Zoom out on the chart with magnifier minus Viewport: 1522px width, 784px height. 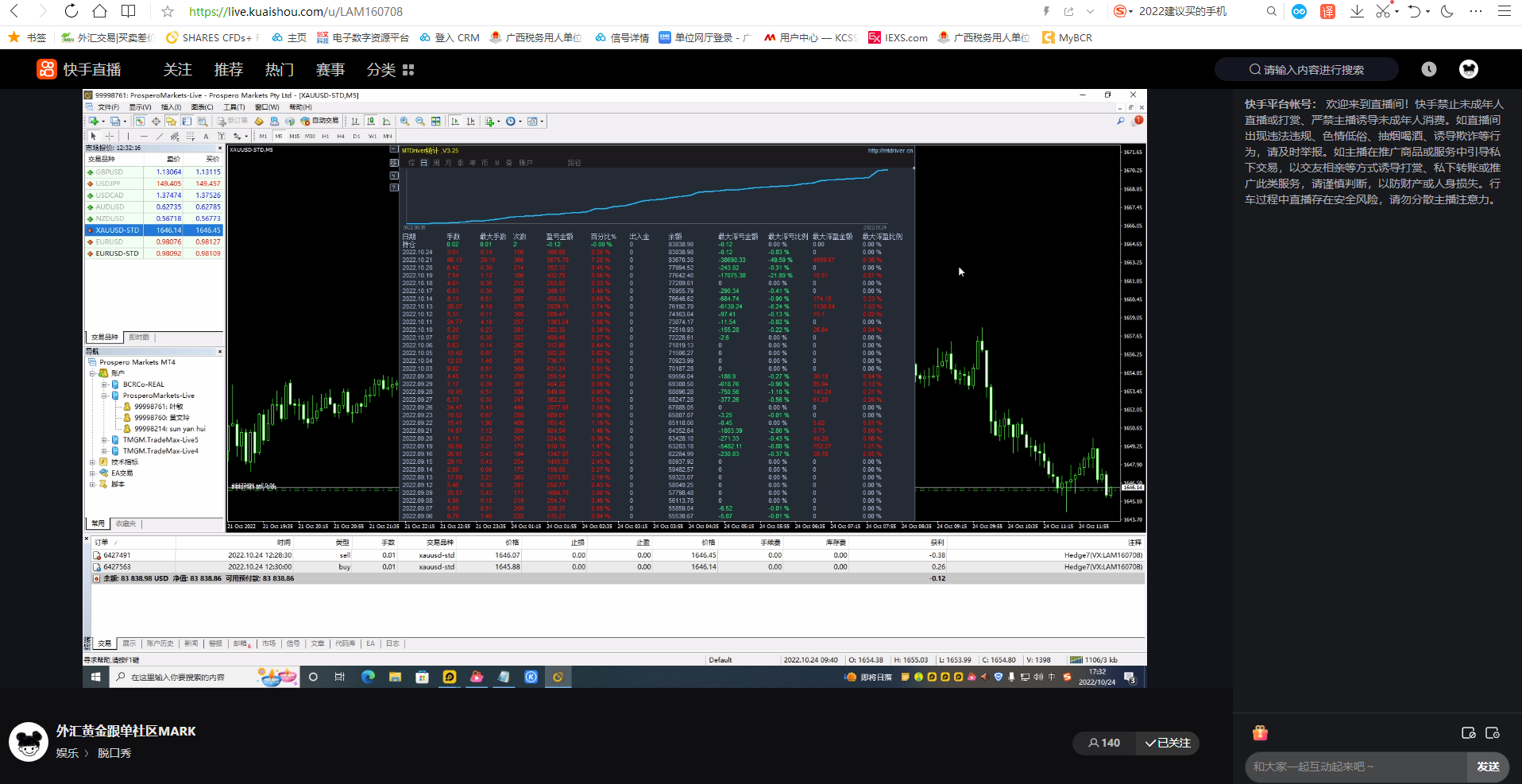420,122
